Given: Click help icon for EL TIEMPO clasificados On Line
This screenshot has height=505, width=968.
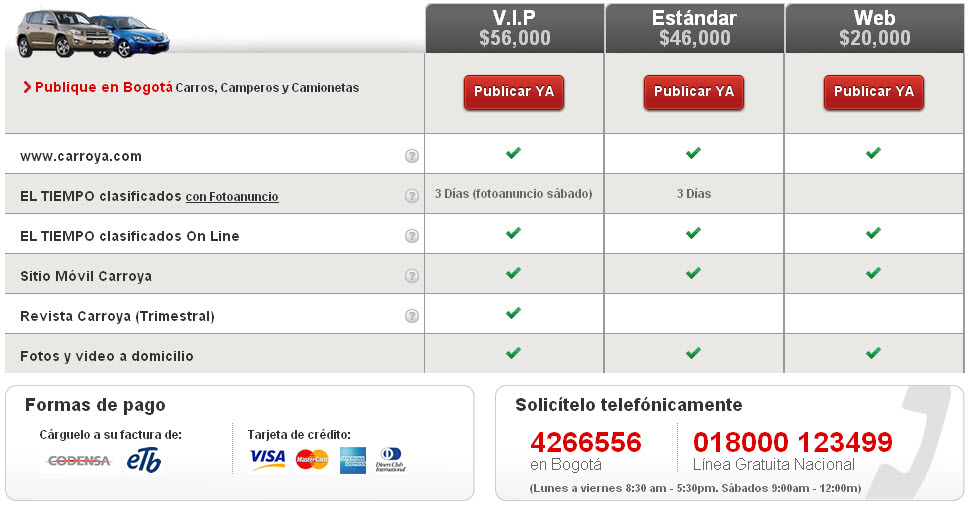Looking at the screenshot, I should tap(412, 236).
